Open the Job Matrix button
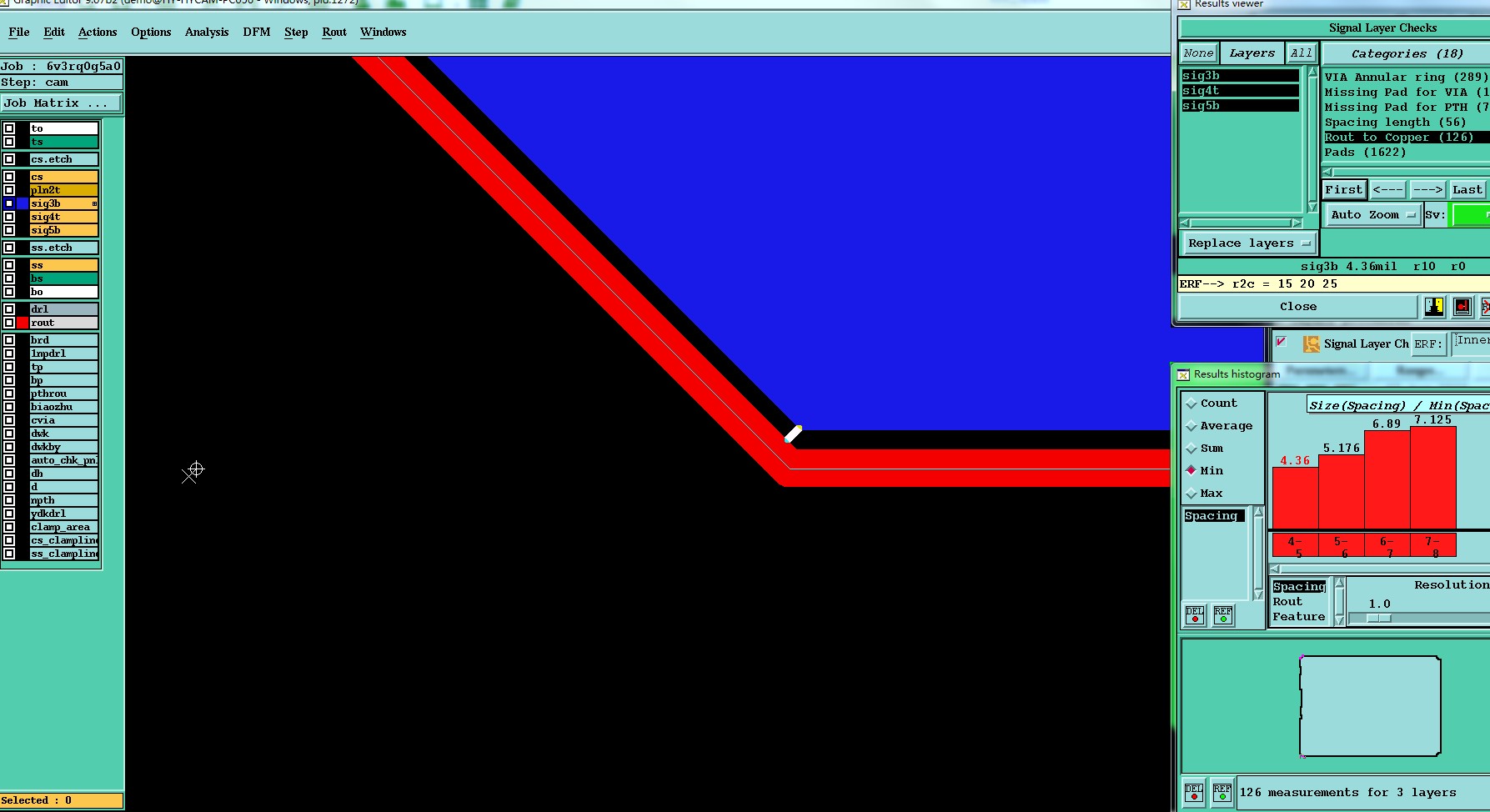 [x=61, y=103]
